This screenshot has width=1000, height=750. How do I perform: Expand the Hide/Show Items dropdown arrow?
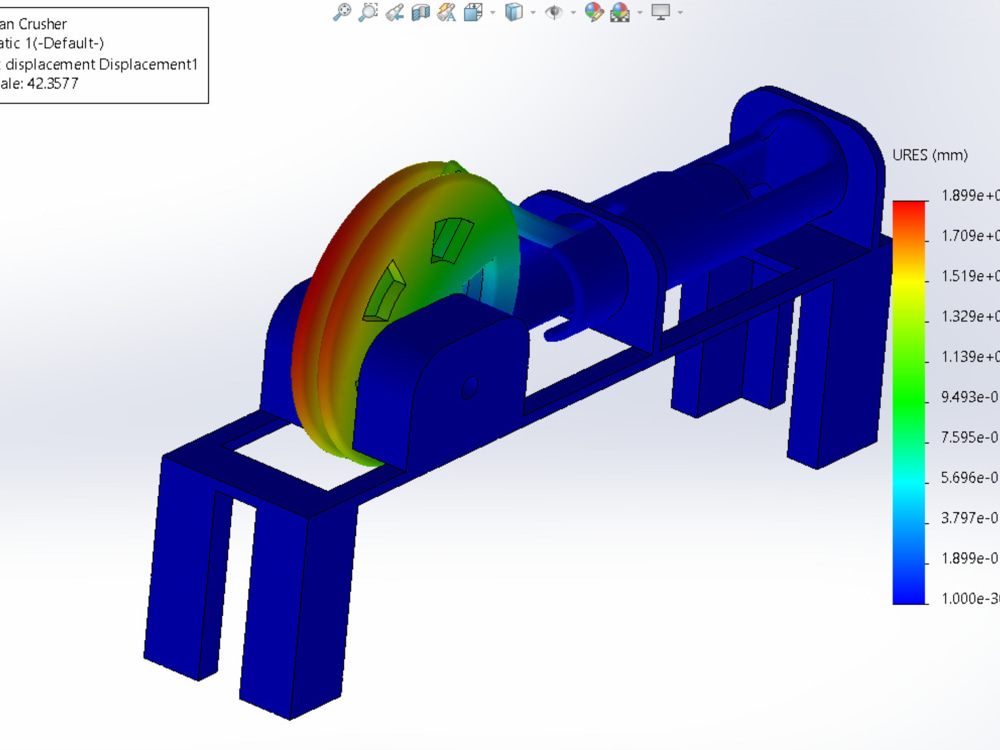[574, 13]
